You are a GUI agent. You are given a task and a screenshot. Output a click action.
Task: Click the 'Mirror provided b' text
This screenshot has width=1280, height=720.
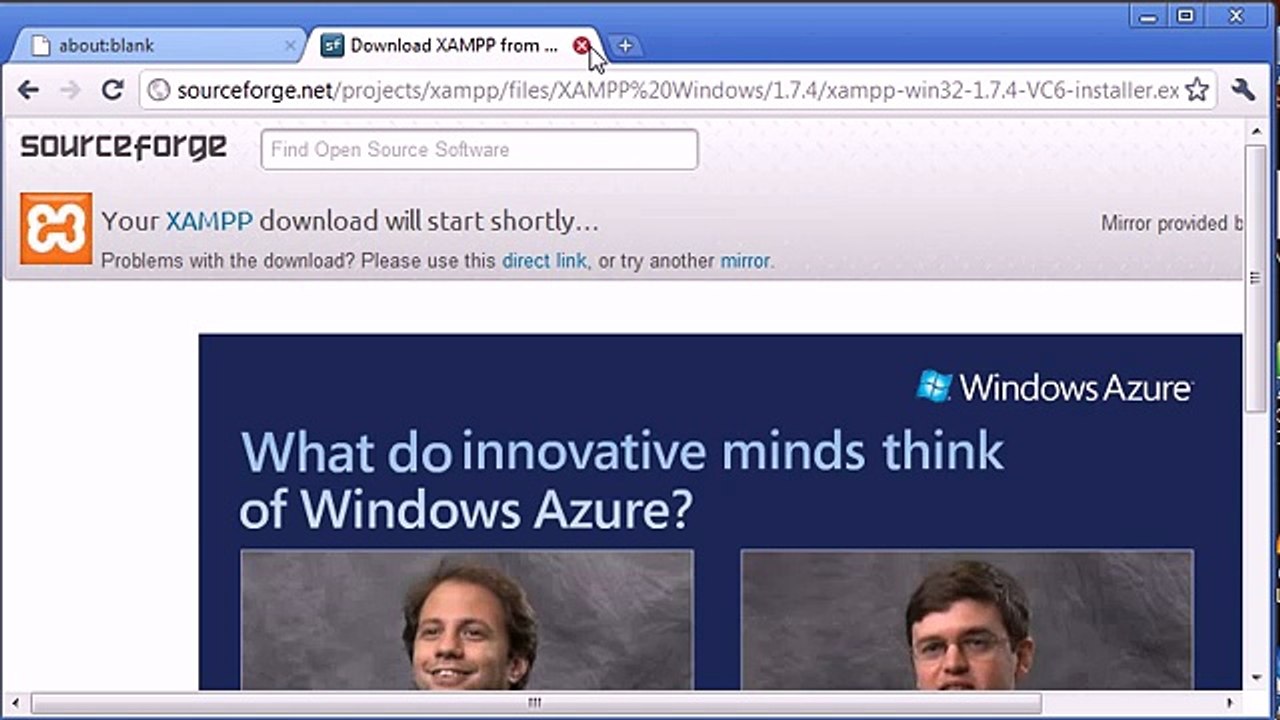[1172, 223]
